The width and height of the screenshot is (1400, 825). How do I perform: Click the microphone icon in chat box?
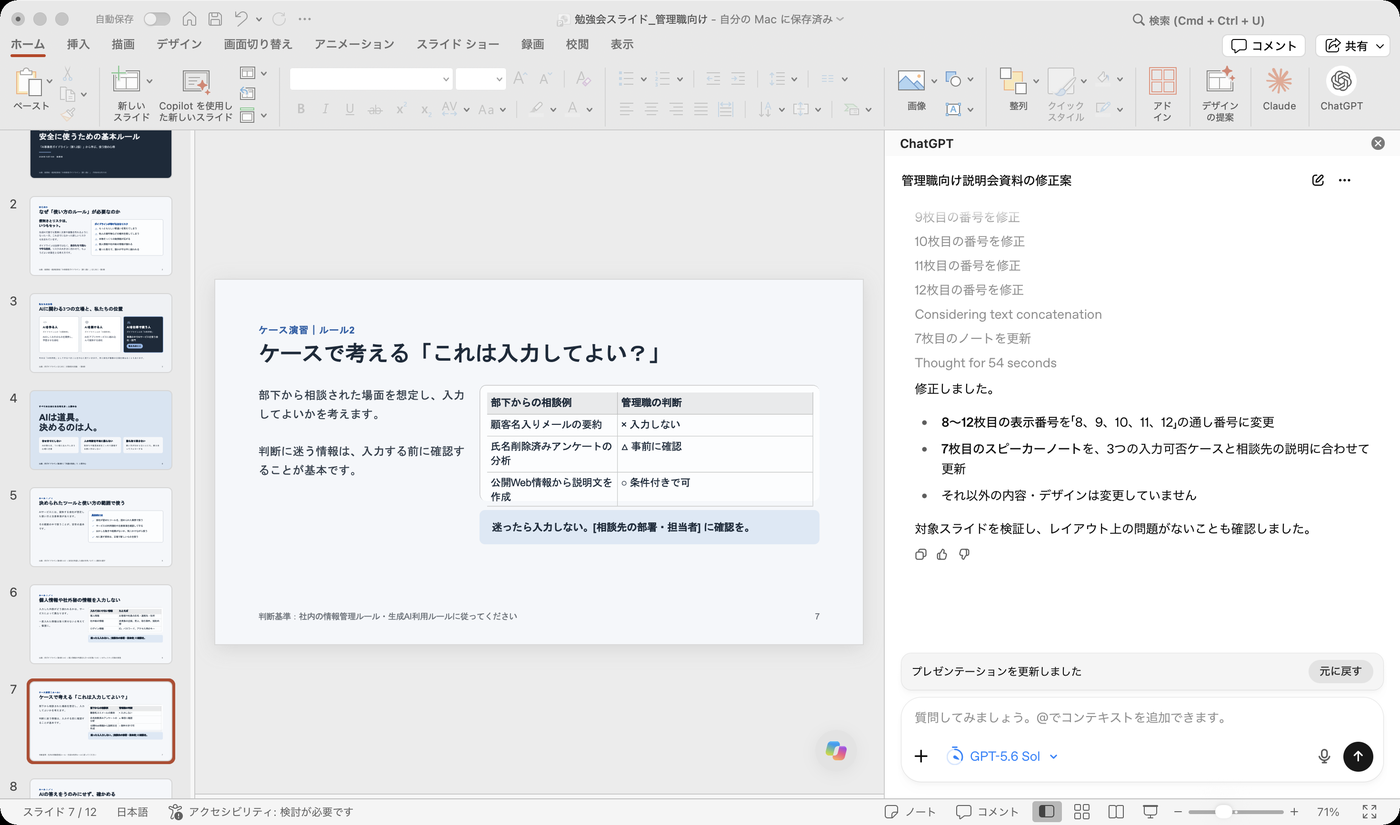coord(1324,756)
